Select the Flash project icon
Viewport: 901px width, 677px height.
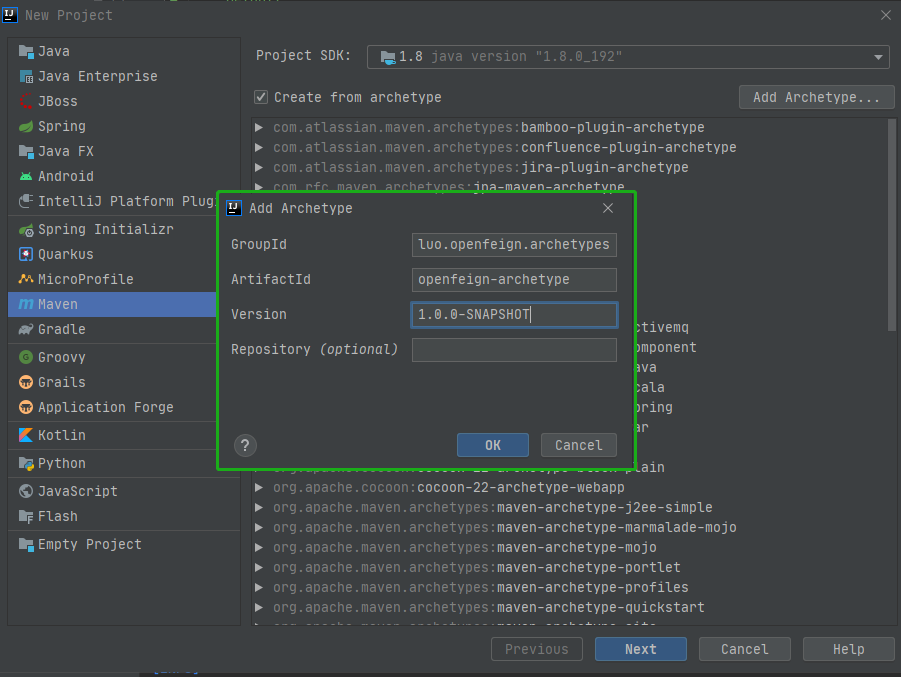tap(26, 517)
